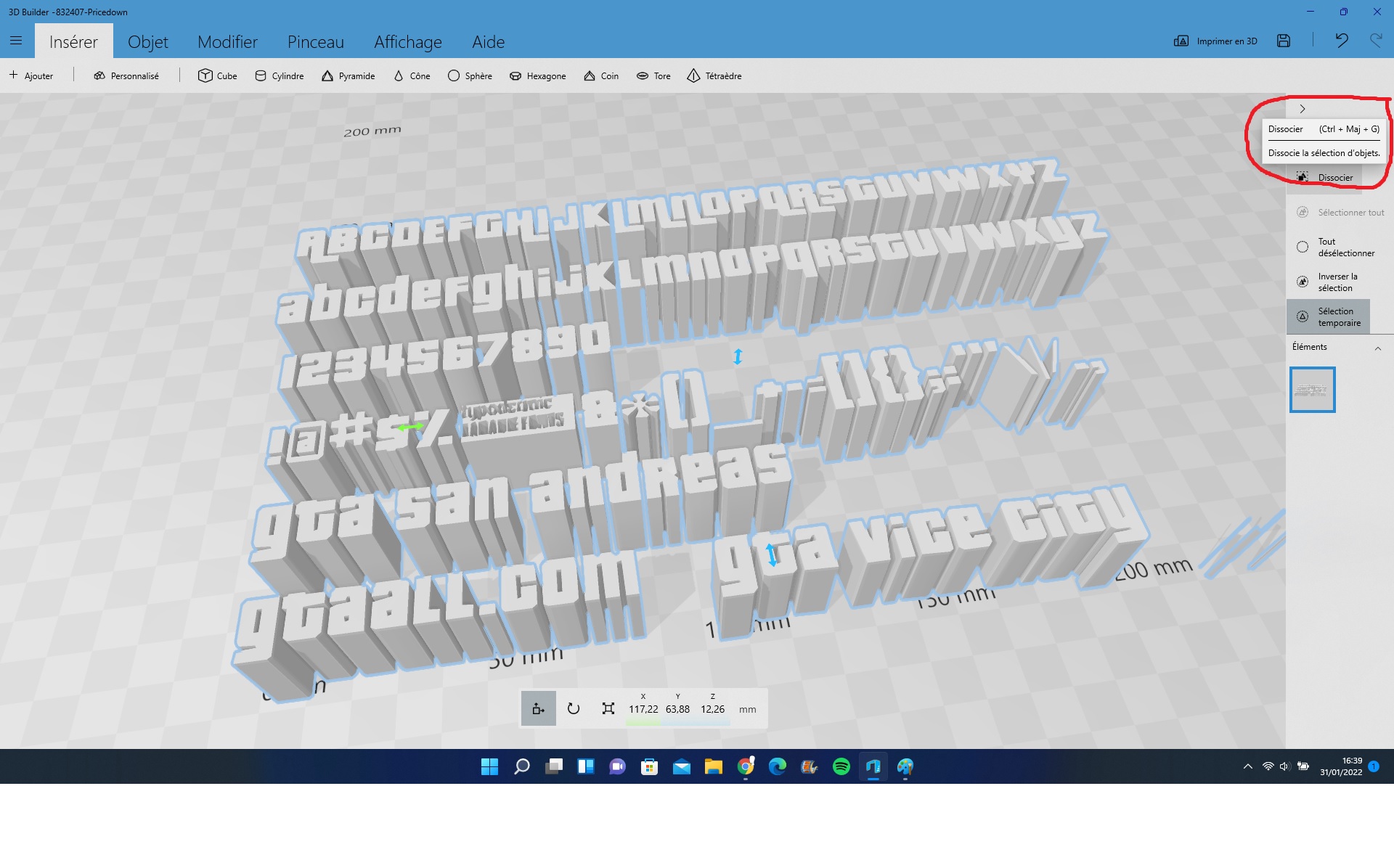Select the rotation tool in the bottom toolbar
Screen dimensions: 1394x868
tap(574, 708)
